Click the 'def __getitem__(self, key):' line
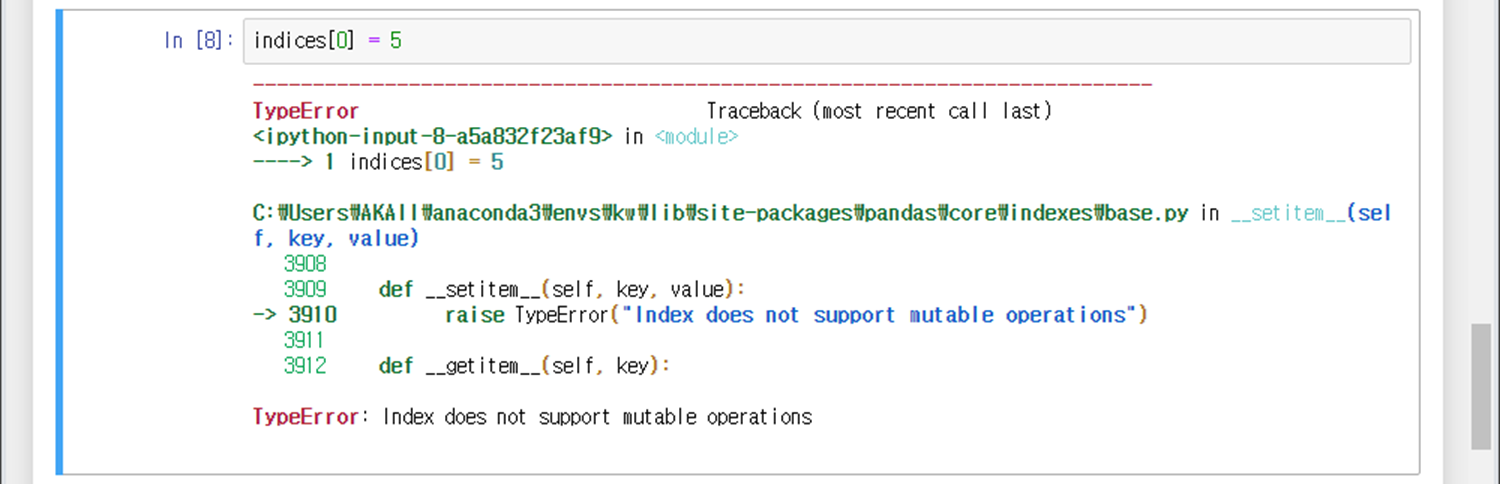 pos(524,366)
